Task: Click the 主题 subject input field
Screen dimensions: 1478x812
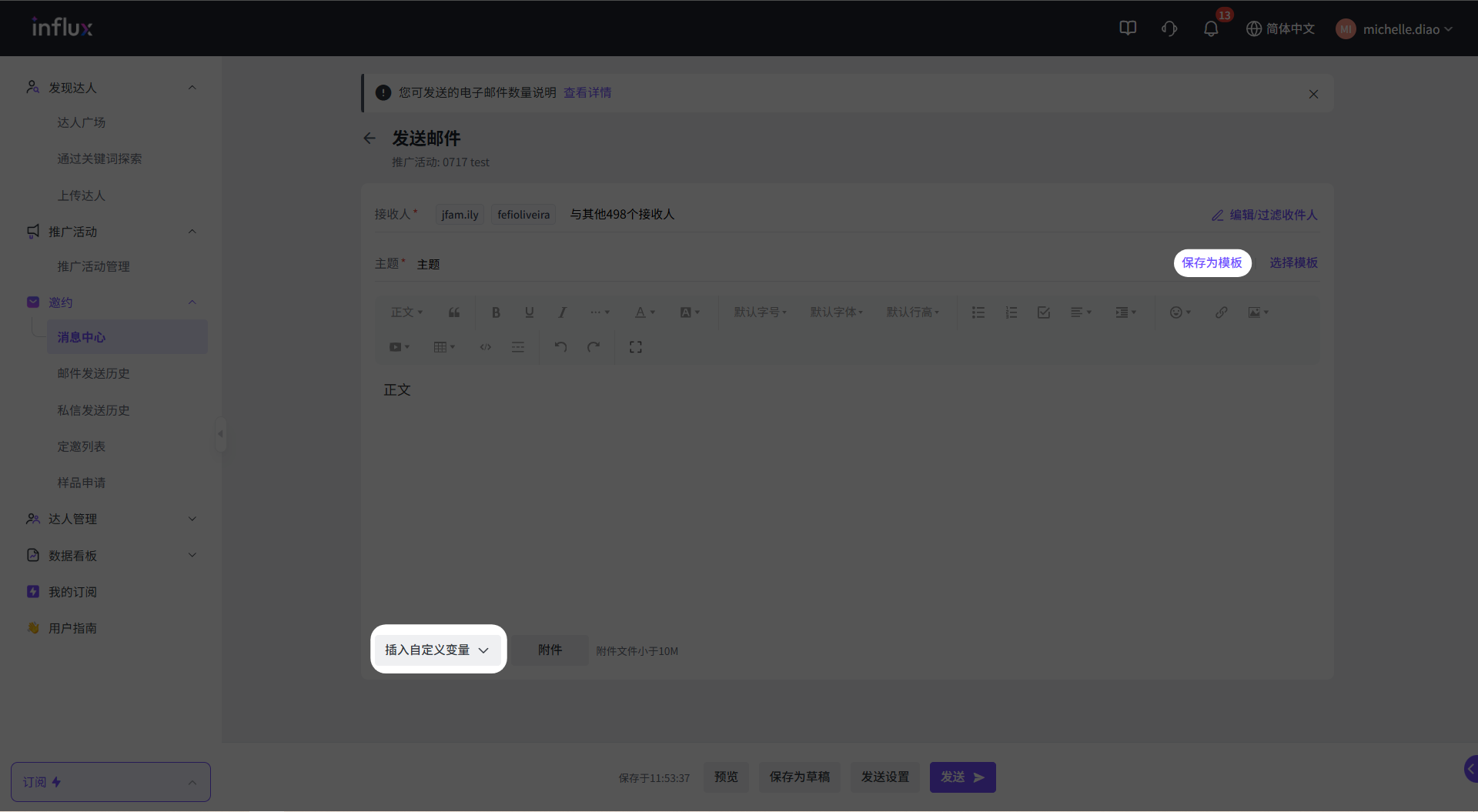Action: (770, 264)
